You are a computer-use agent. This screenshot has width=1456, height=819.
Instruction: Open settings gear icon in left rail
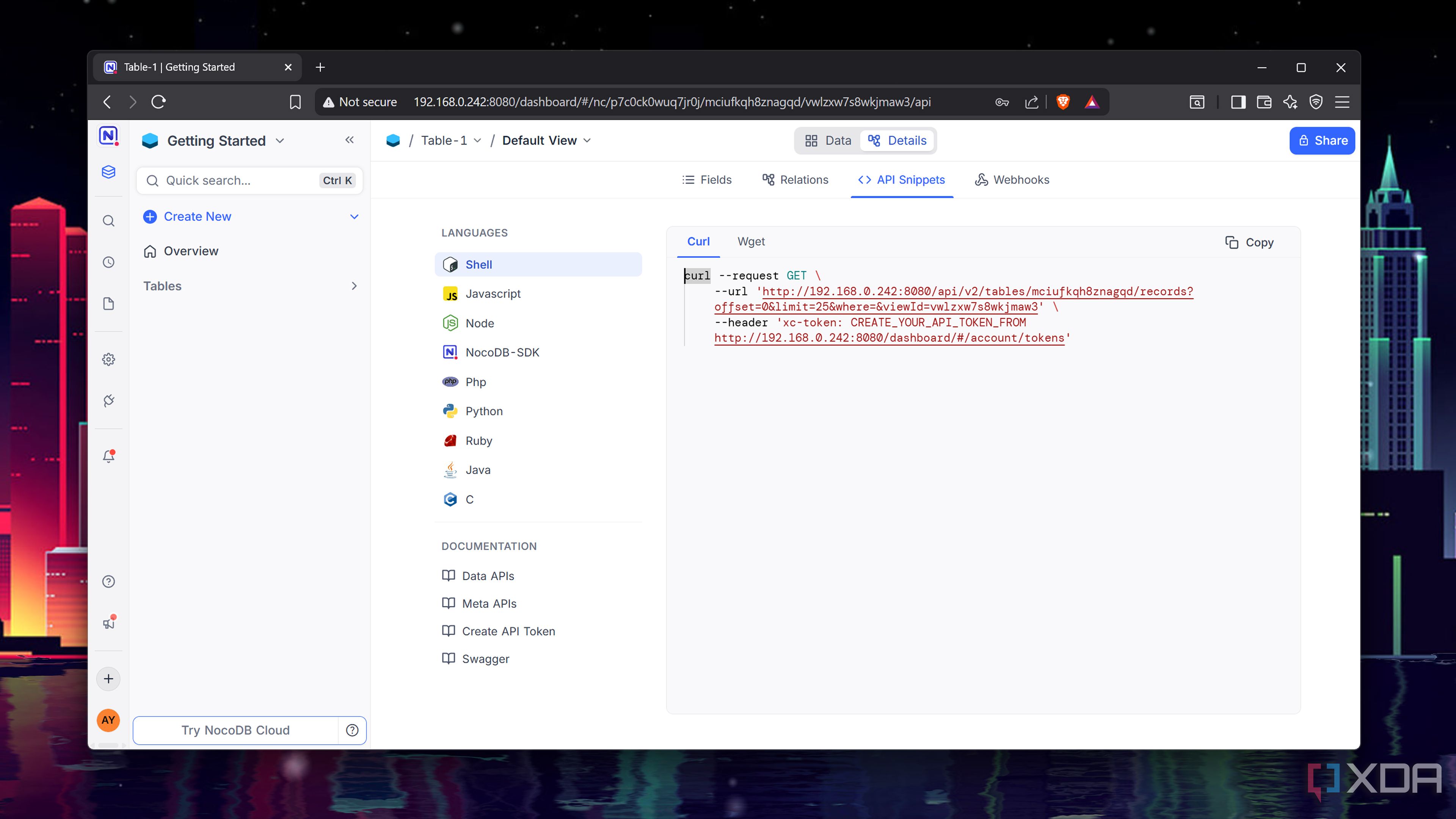click(x=108, y=359)
